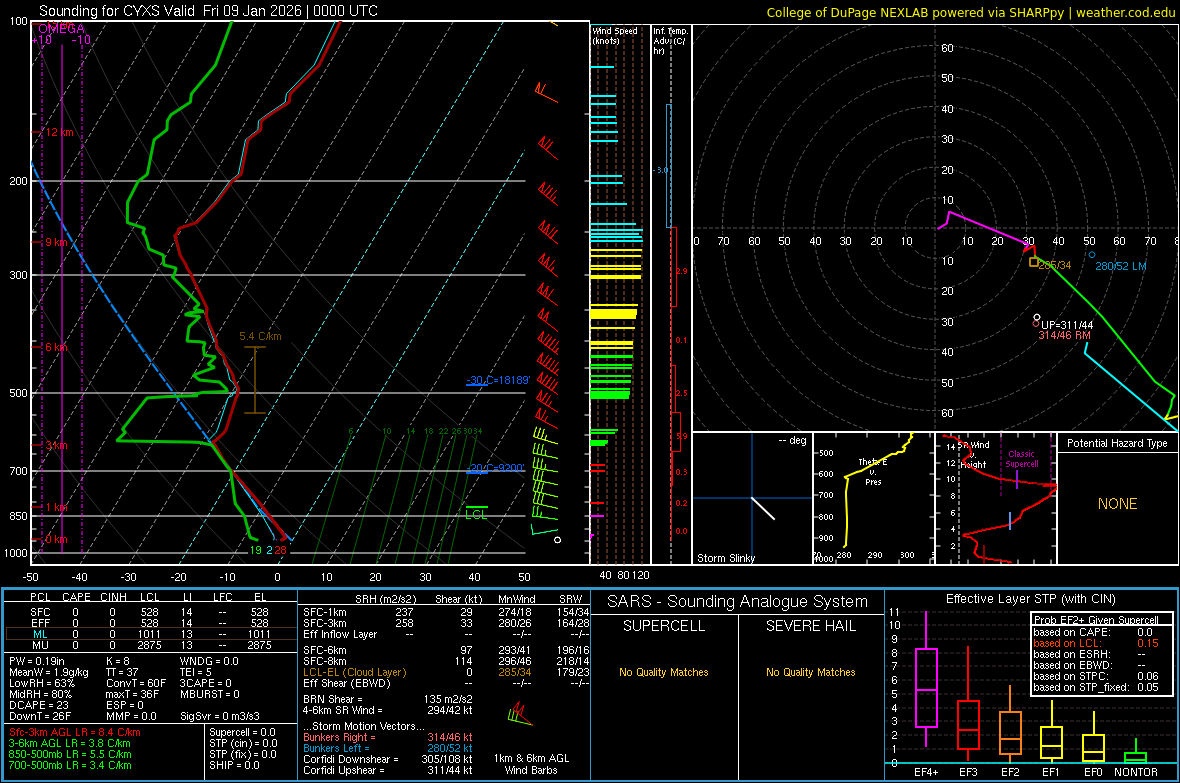This screenshot has height=783, width=1180.
Task: Click the Bunkers Right = 314/46 kt entry
Action: 388,738
